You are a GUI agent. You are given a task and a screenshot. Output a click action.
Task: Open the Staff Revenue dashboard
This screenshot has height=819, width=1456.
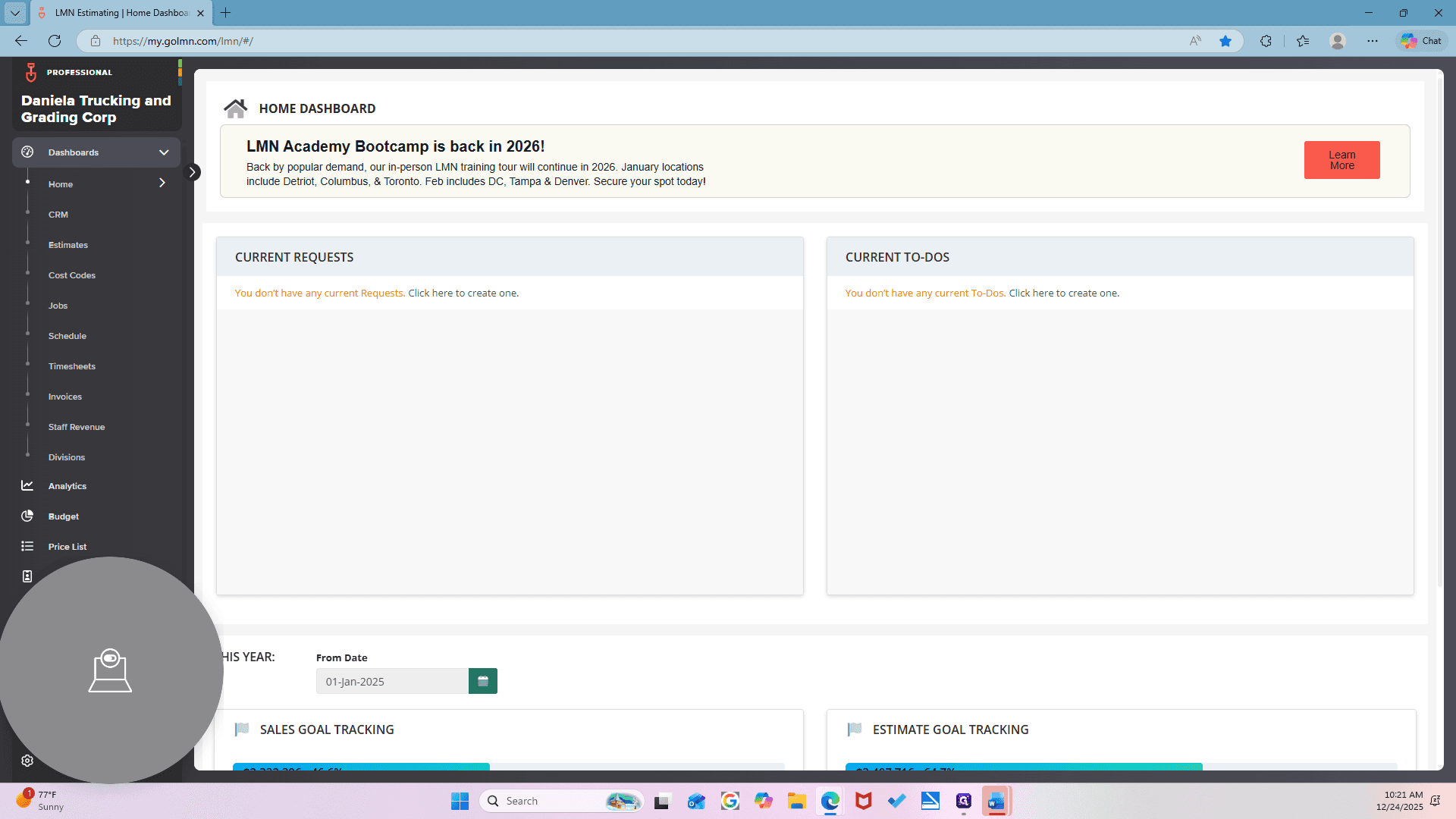77,427
